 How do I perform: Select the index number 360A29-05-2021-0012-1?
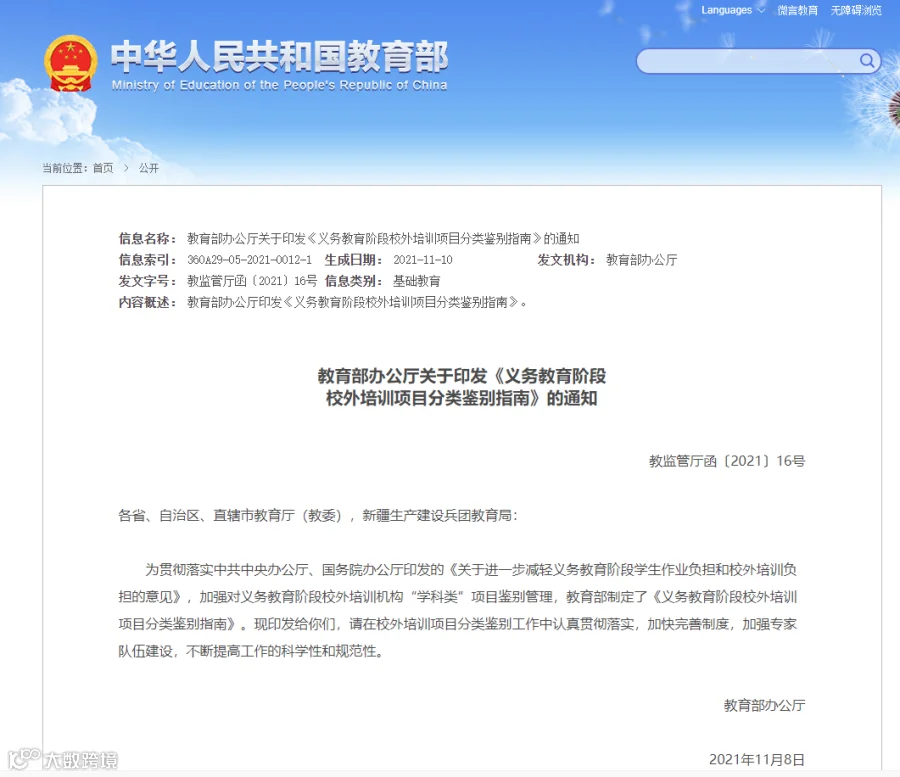pos(250,260)
